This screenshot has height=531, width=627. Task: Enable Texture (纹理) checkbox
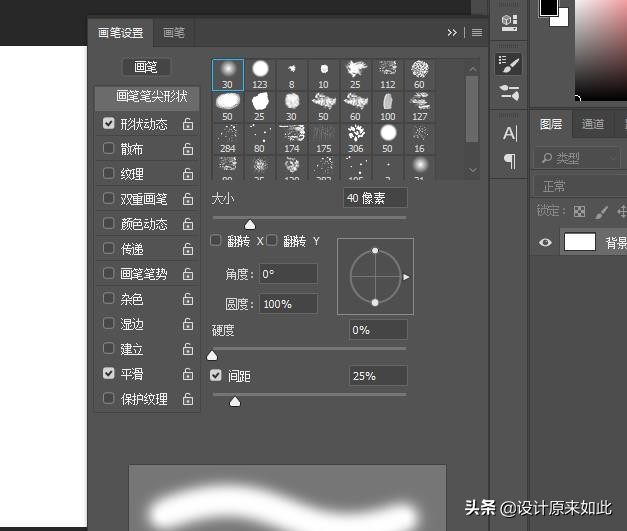pyautogui.click(x=108, y=173)
